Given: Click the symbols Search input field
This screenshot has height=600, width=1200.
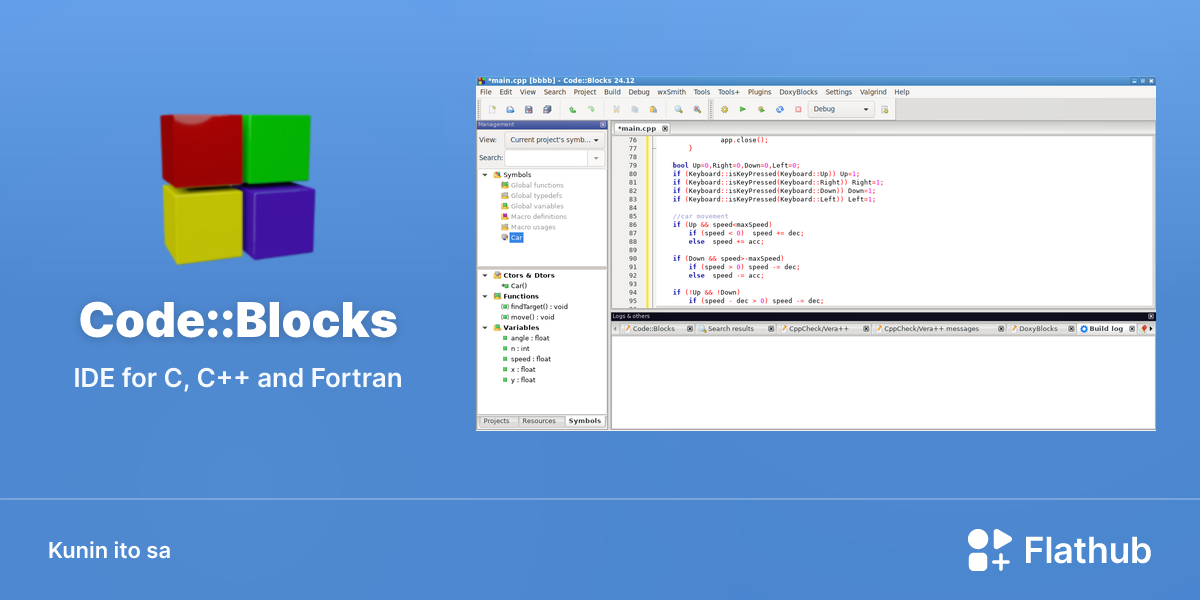Looking at the screenshot, I should [547, 158].
